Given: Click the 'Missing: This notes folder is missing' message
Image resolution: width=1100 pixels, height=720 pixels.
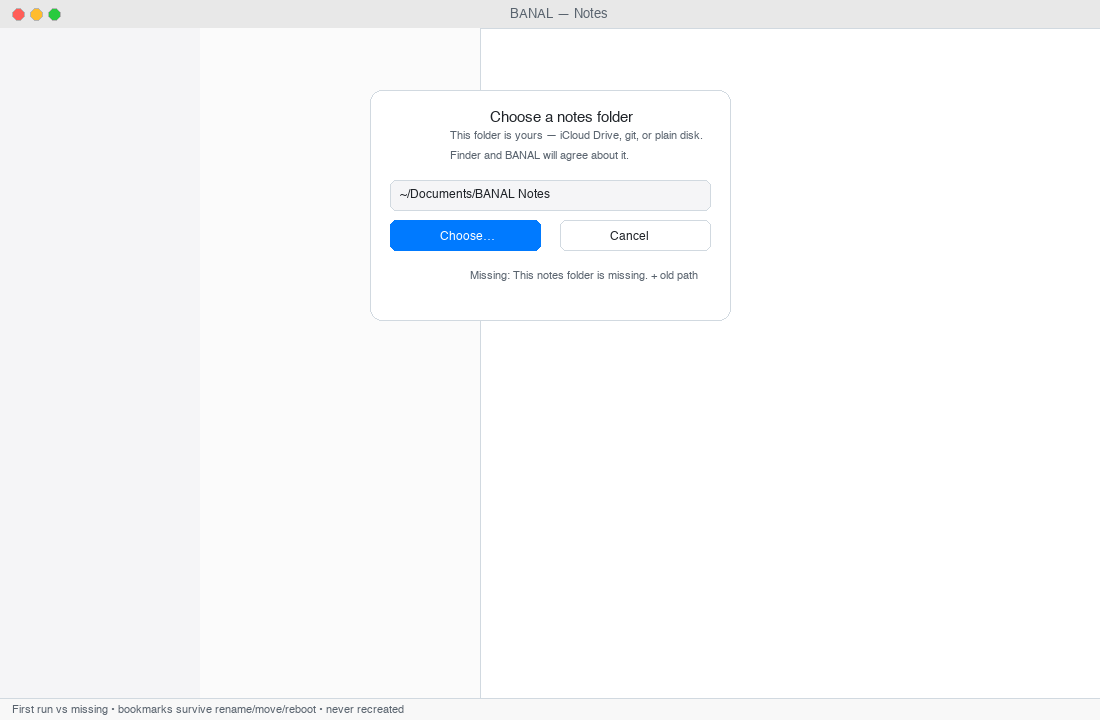Looking at the screenshot, I should pos(584,275).
